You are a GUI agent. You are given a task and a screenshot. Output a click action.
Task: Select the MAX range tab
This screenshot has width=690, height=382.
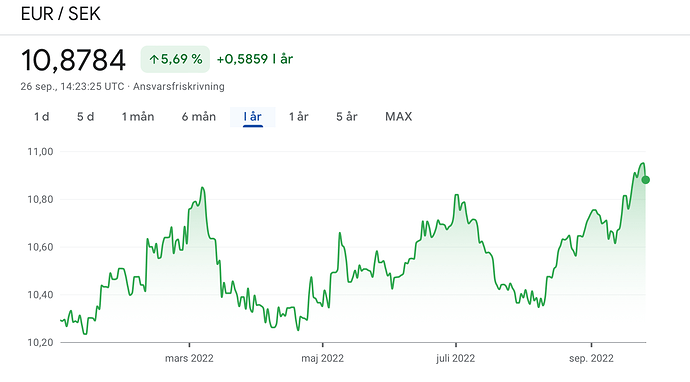pyautogui.click(x=399, y=117)
